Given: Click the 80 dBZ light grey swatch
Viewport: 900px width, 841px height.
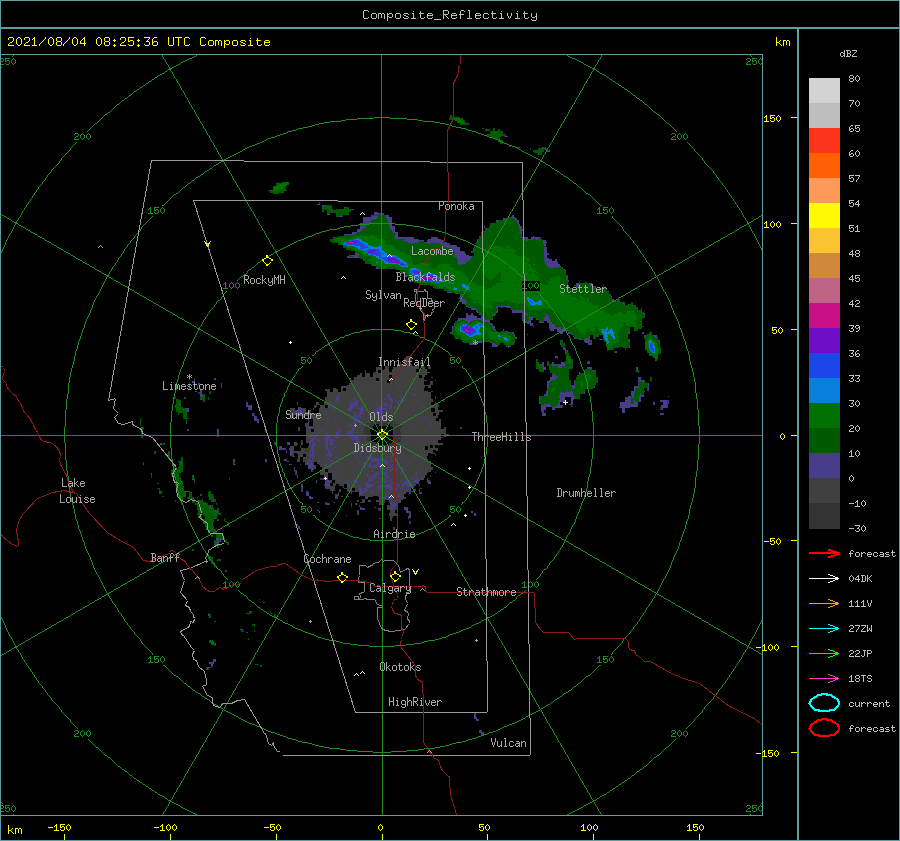Looking at the screenshot, I should [824, 90].
